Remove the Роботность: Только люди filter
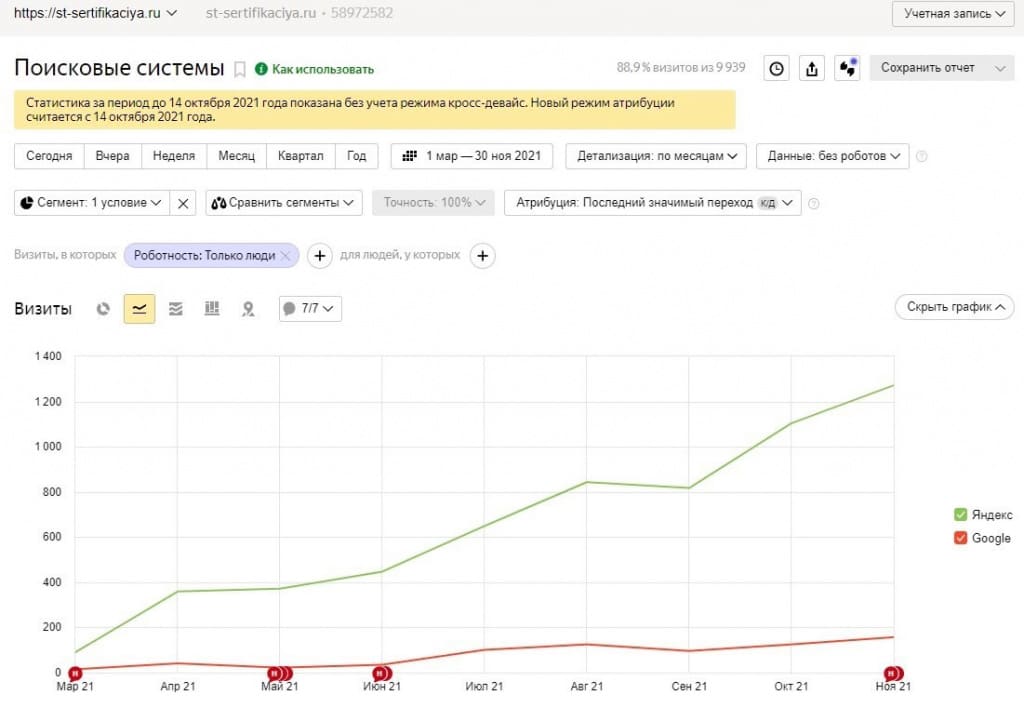This screenshot has height=708, width=1024. [285, 255]
